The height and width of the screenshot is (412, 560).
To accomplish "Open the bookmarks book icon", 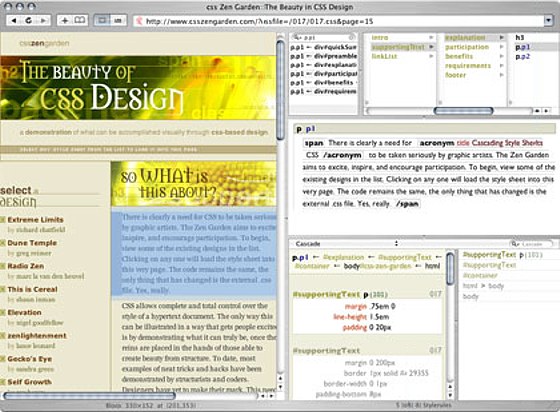I will (x=80, y=21).
